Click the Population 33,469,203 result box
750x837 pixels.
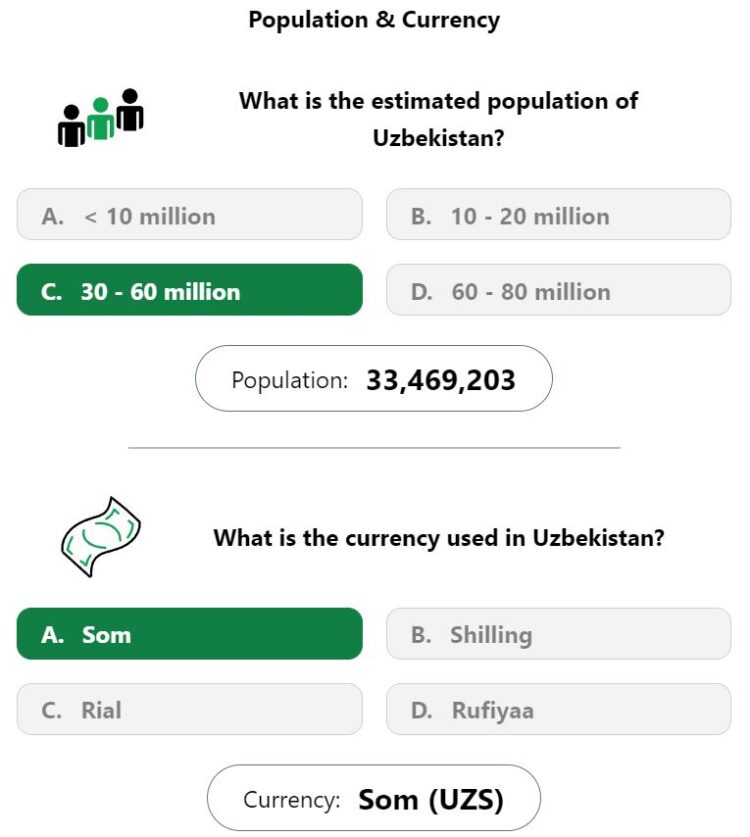(374, 378)
